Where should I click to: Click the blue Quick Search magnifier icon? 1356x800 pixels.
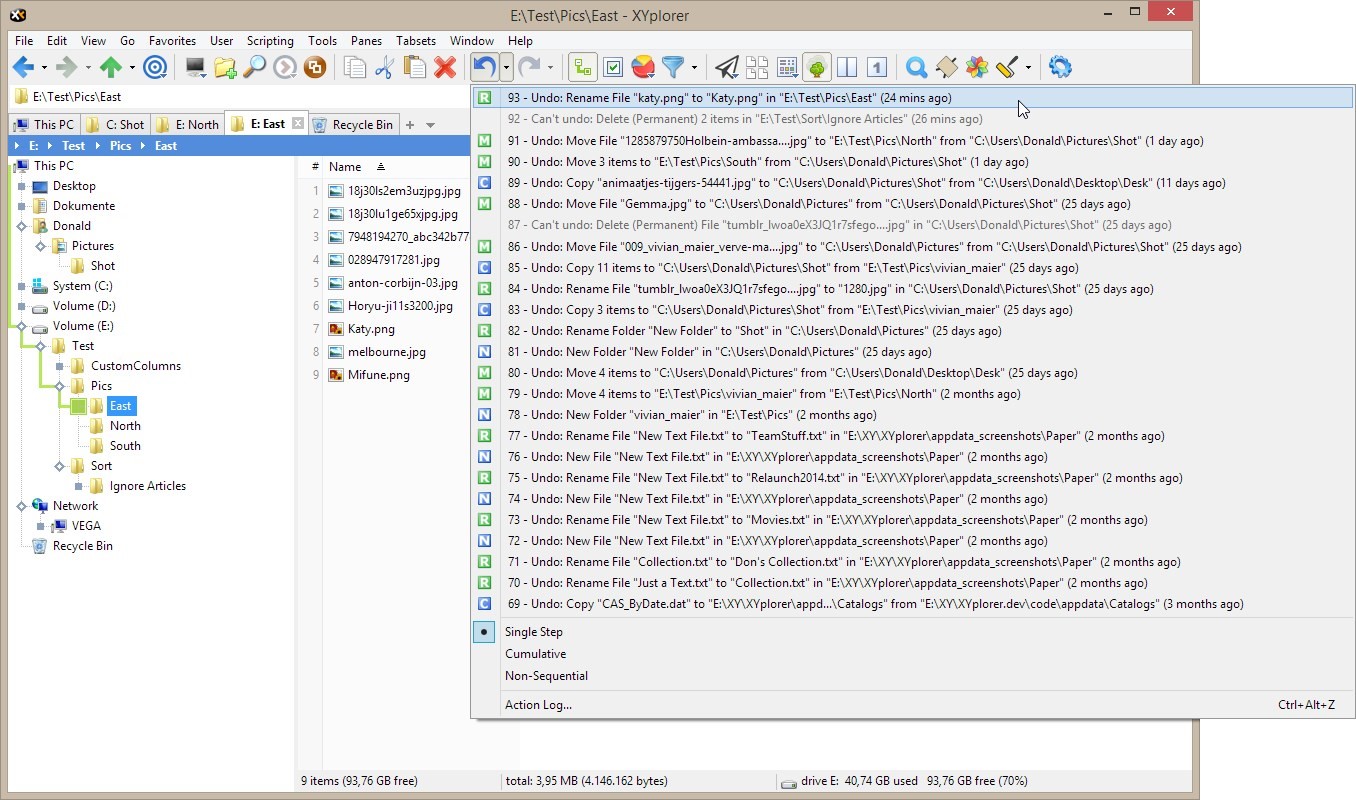click(x=916, y=67)
